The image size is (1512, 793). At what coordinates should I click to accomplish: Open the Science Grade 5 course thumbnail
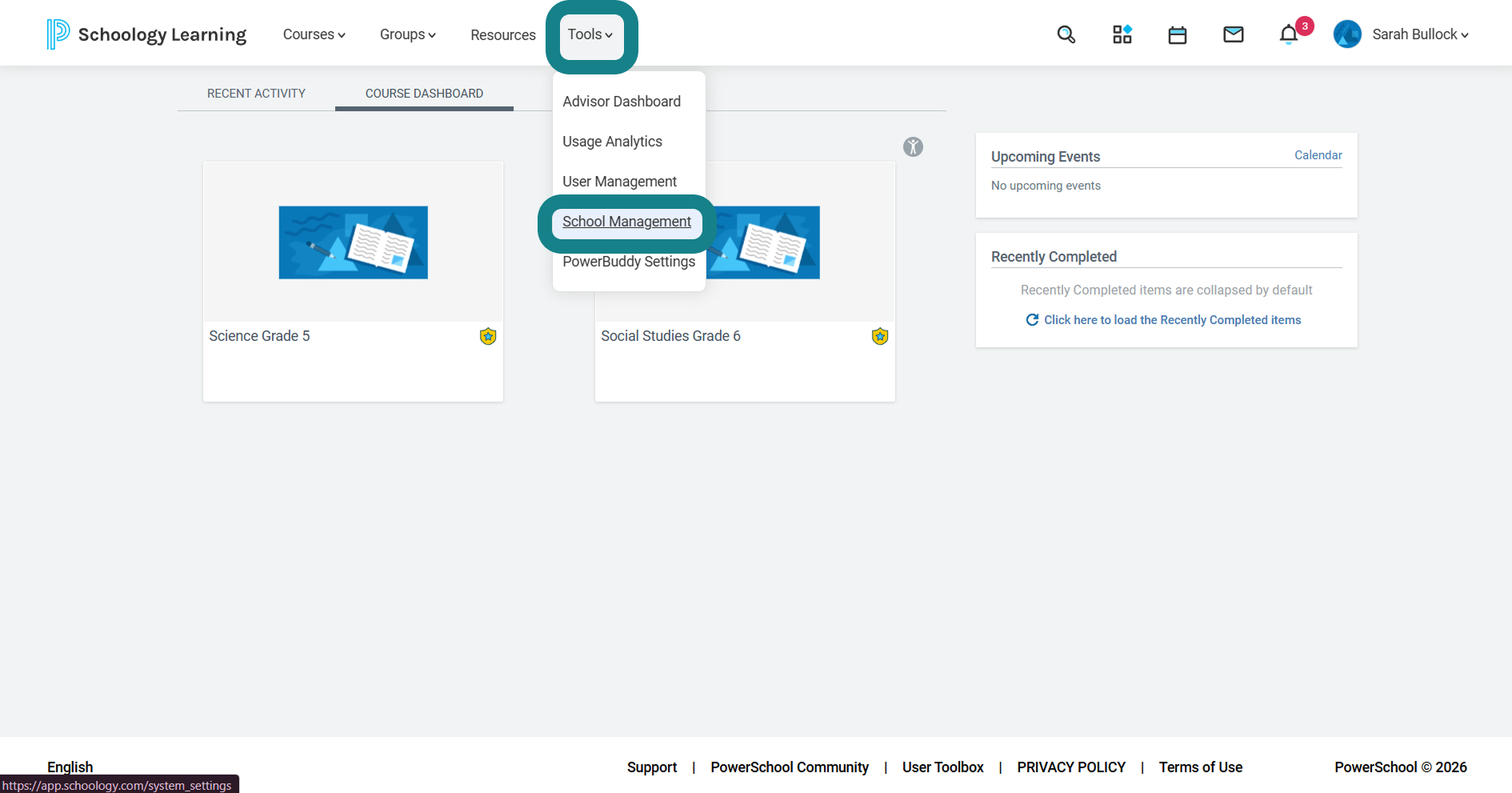[x=353, y=242]
